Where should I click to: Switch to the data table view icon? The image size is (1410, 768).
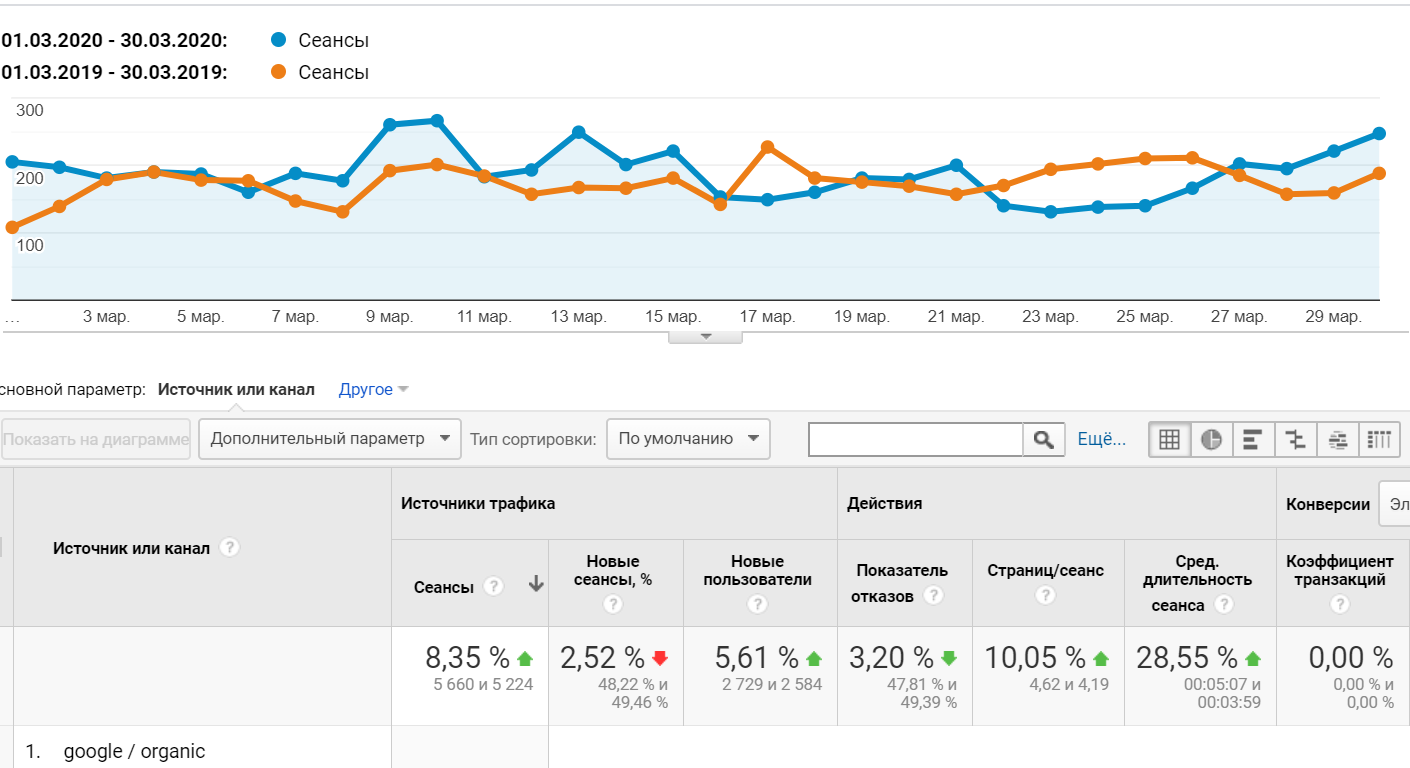click(x=1170, y=439)
